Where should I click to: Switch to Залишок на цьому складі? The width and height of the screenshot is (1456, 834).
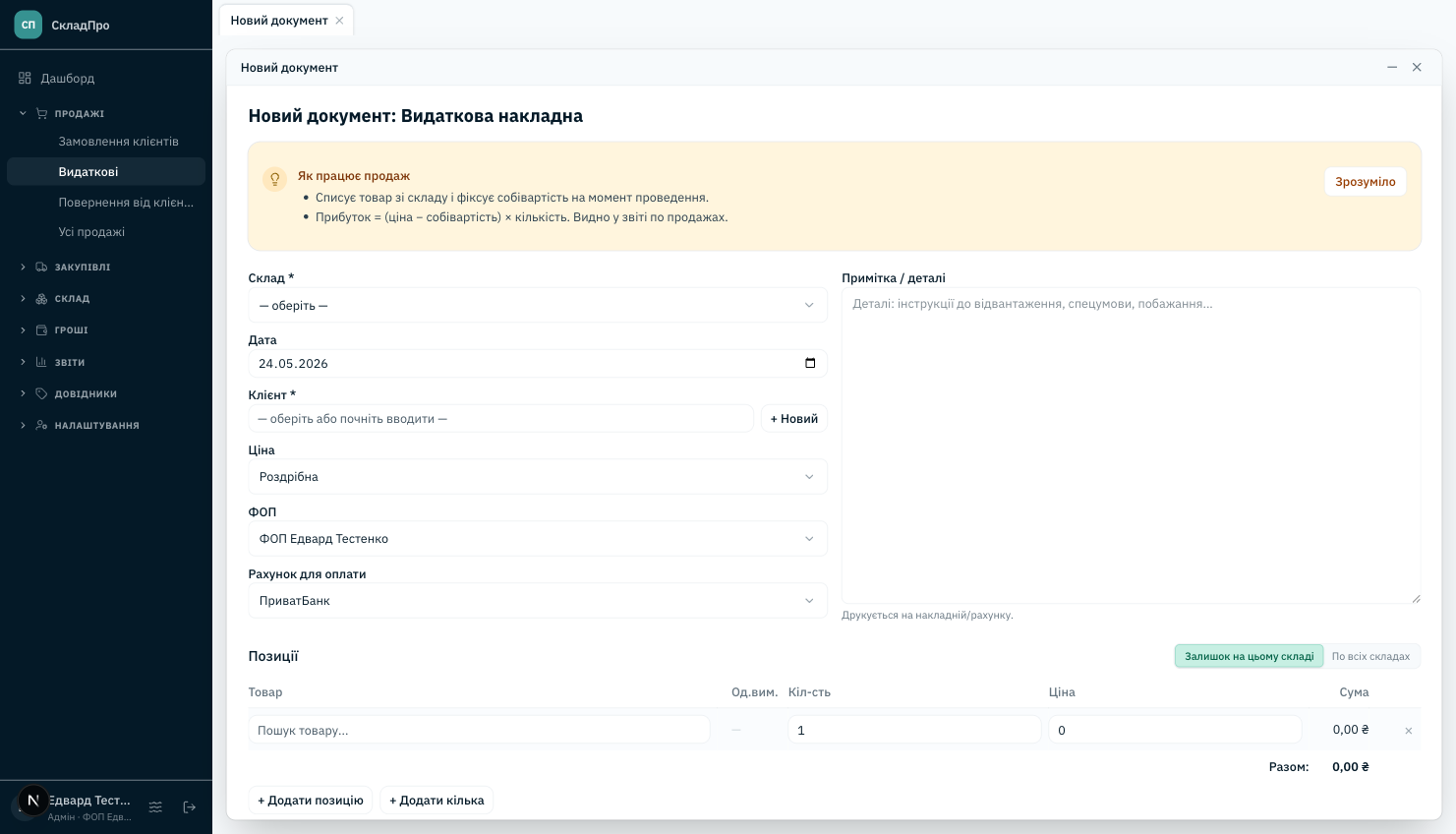click(1249, 656)
